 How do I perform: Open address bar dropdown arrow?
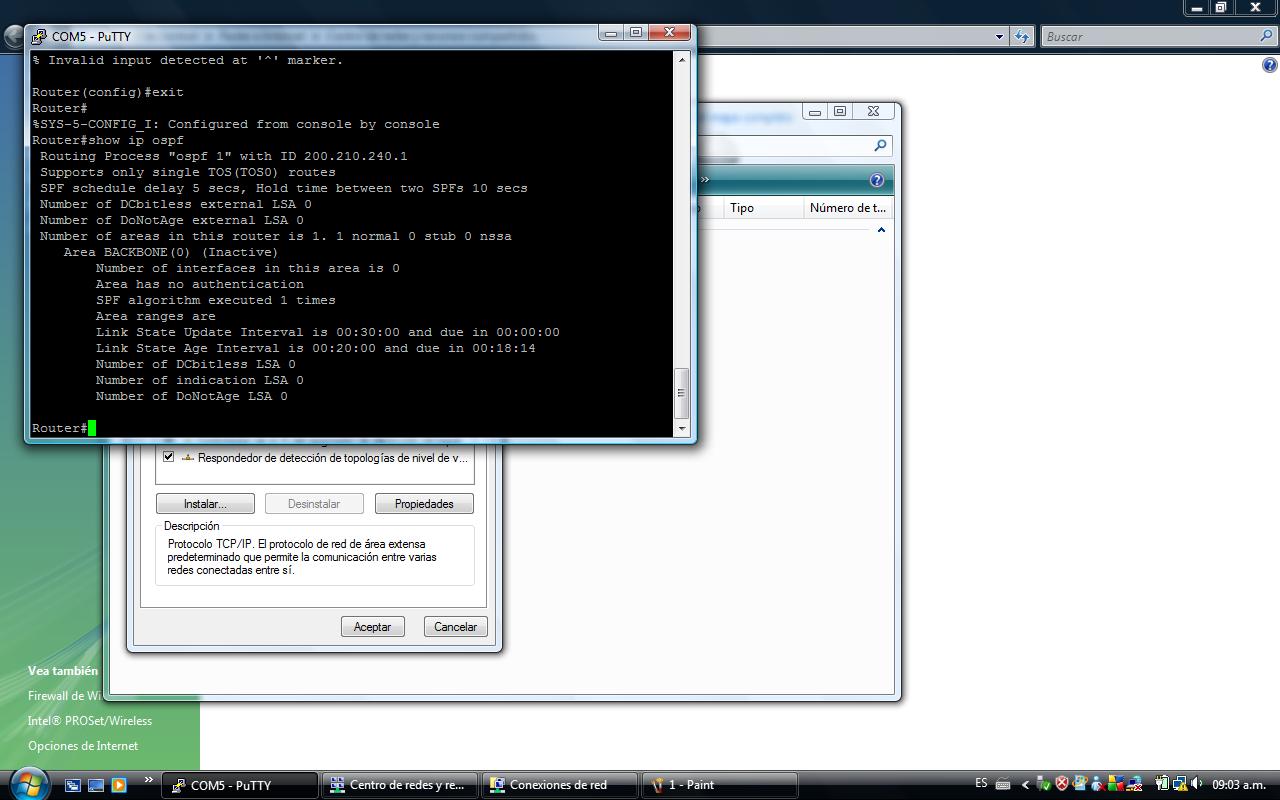(x=1000, y=37)
